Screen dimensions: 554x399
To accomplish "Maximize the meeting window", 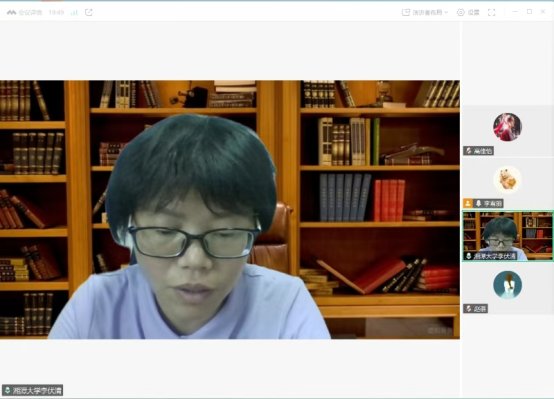I will (x=529, y=12).
